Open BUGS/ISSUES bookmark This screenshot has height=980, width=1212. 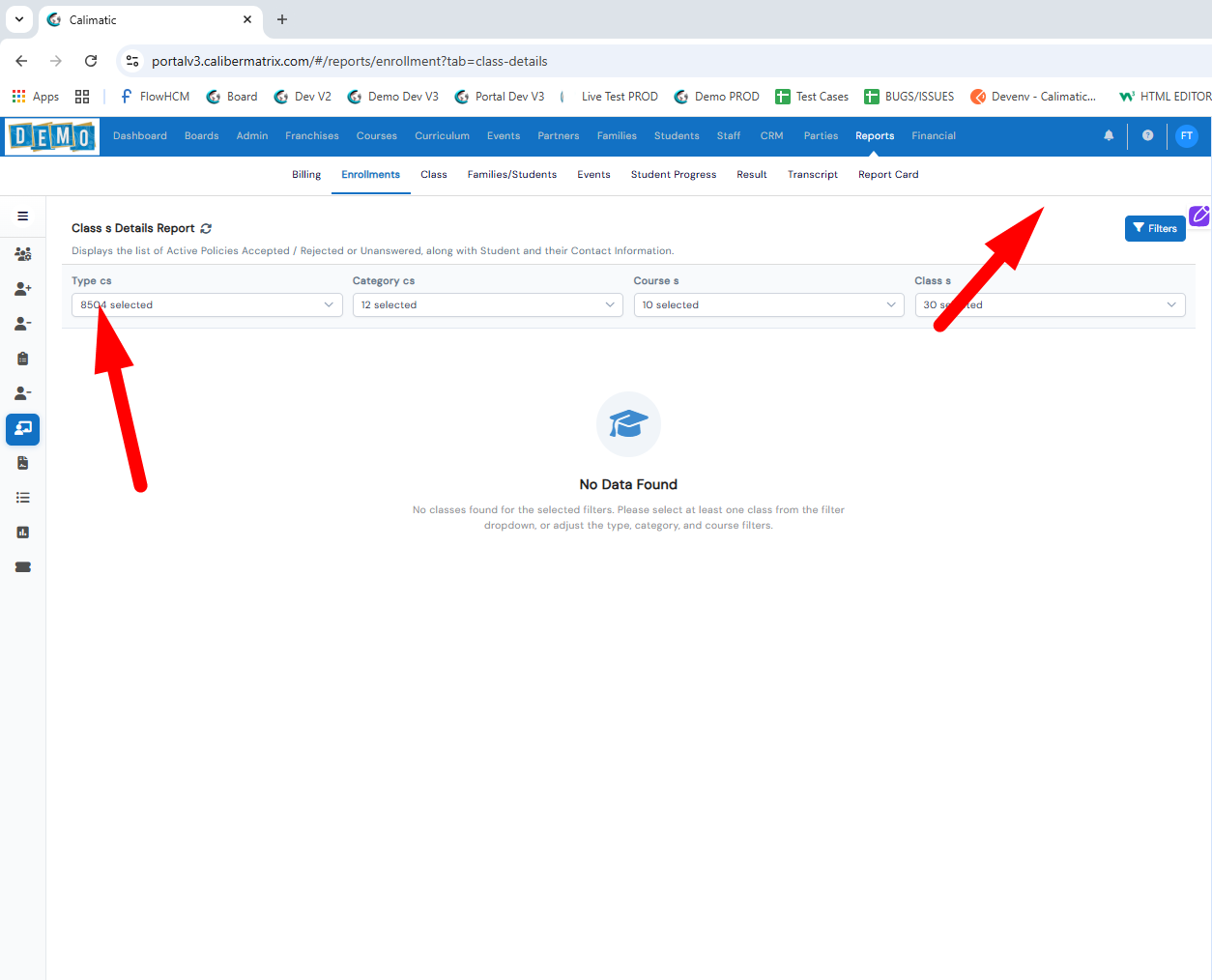pos(909,97)
